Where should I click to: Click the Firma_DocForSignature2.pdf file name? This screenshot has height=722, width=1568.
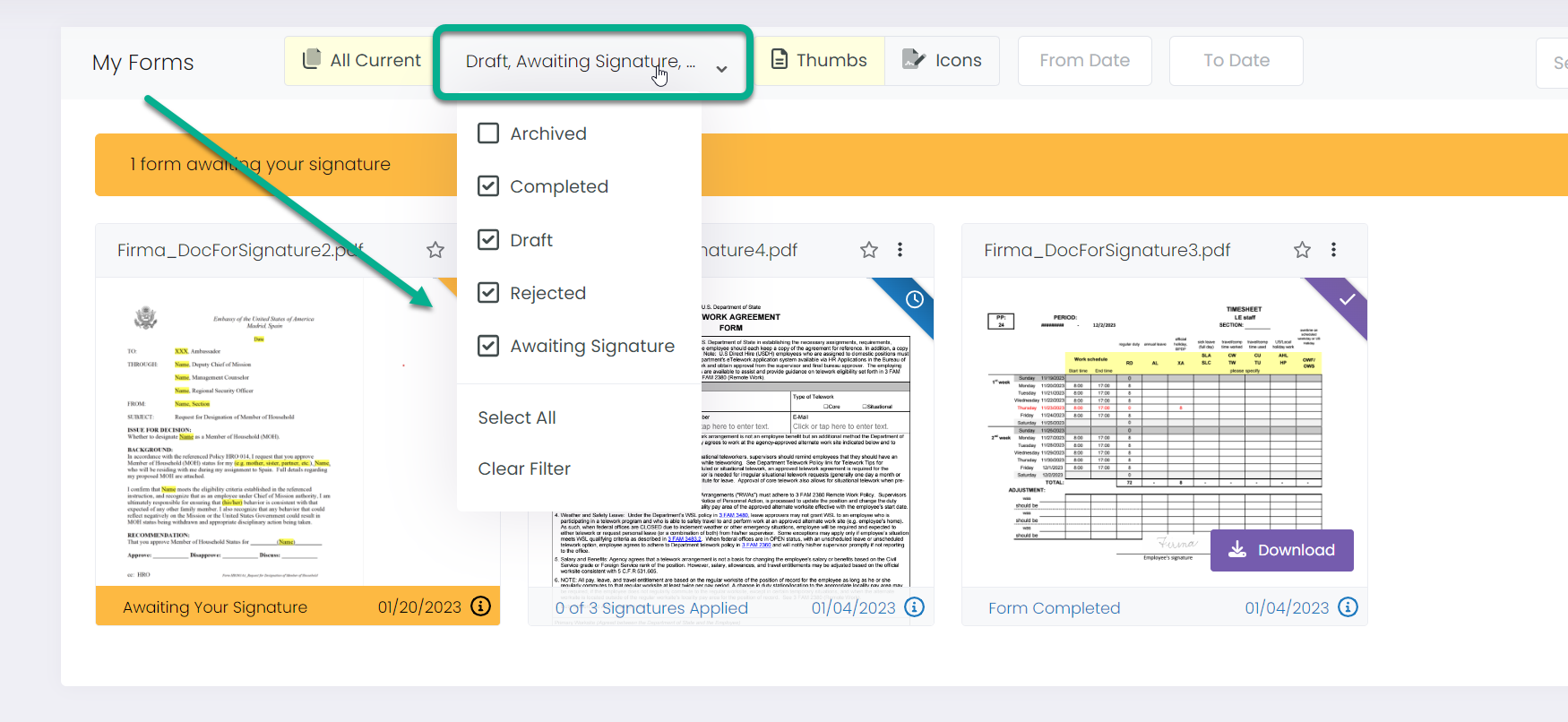click(240, 250)
